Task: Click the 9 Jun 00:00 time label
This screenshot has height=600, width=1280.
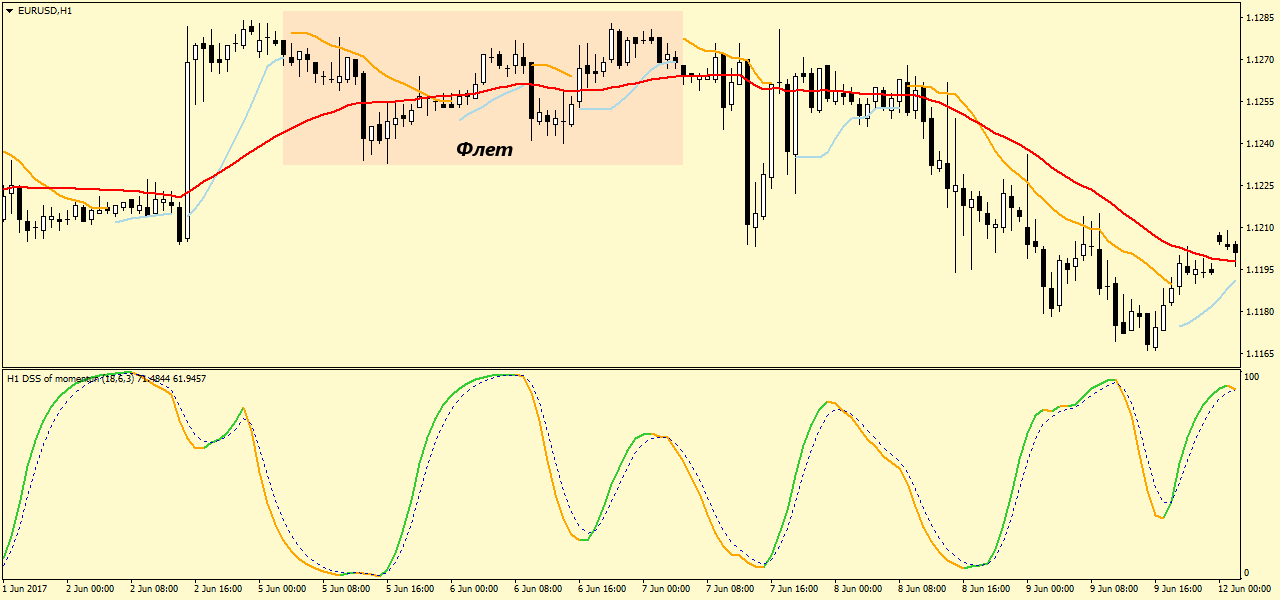Action: tap(1049, 589)
